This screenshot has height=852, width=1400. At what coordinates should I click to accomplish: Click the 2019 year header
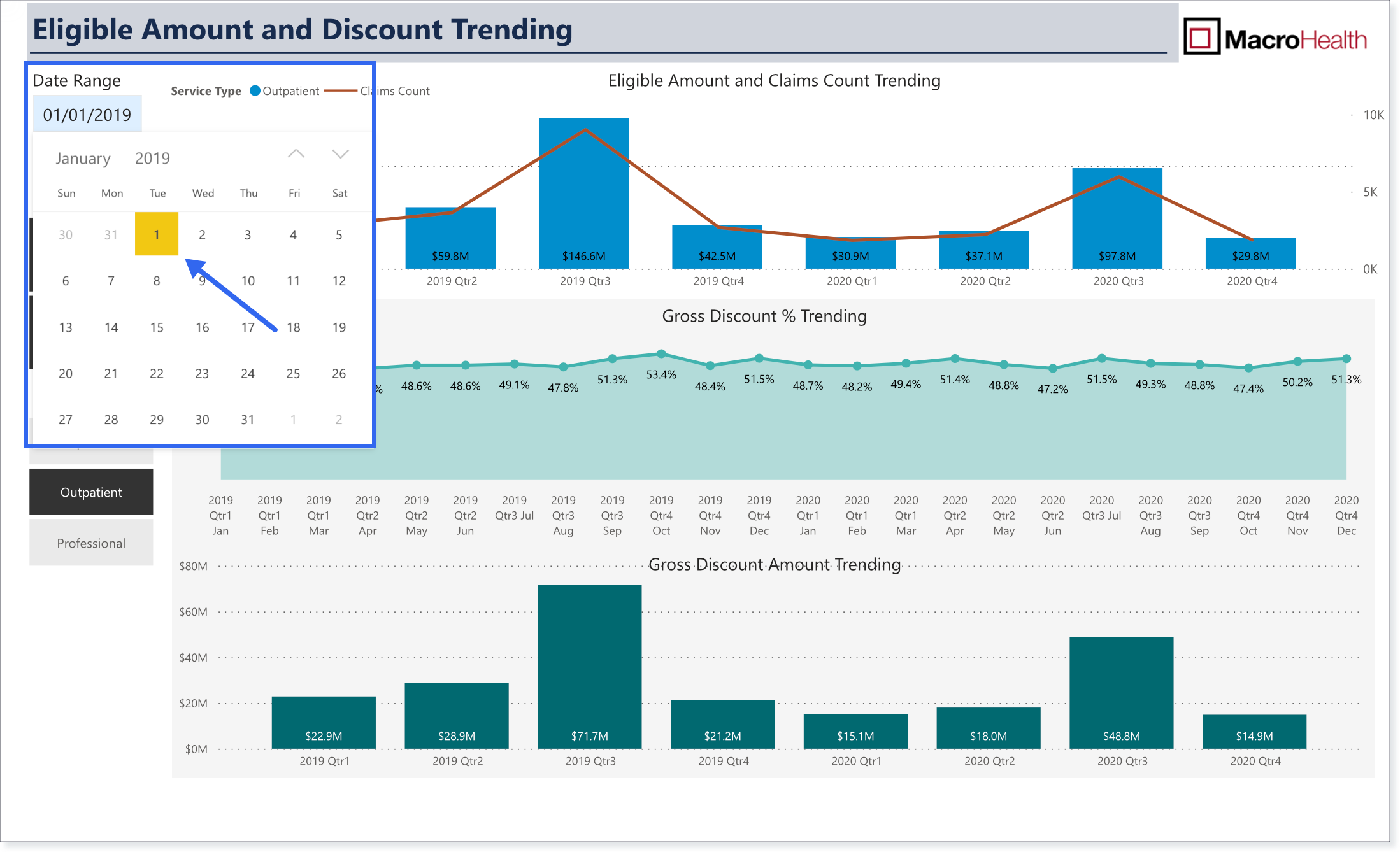pos(152,158)
